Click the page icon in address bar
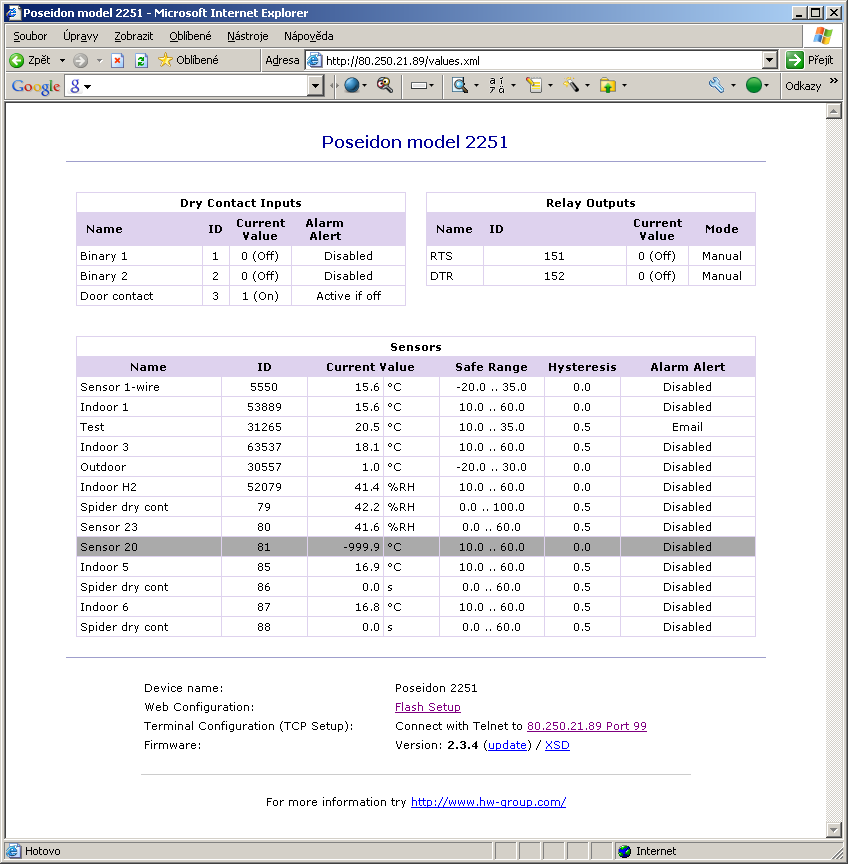 click(x=314, y=60)
